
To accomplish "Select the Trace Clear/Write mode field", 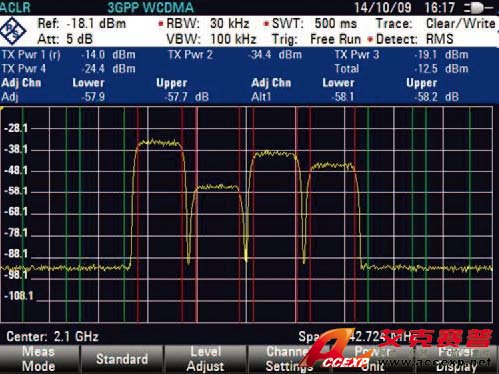I will point(436,24).
